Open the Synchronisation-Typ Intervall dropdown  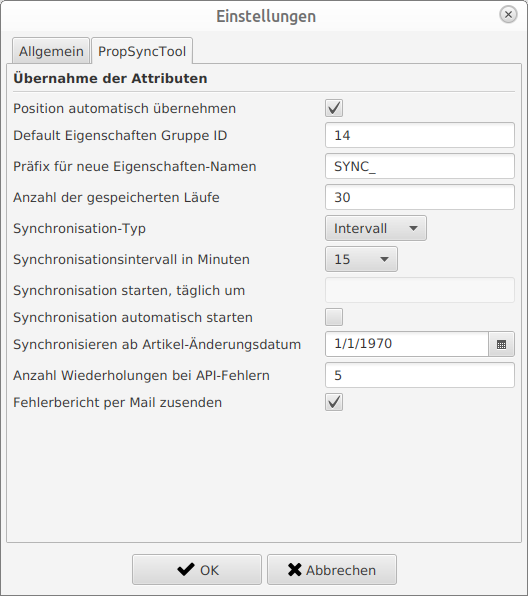coord(376,228)
